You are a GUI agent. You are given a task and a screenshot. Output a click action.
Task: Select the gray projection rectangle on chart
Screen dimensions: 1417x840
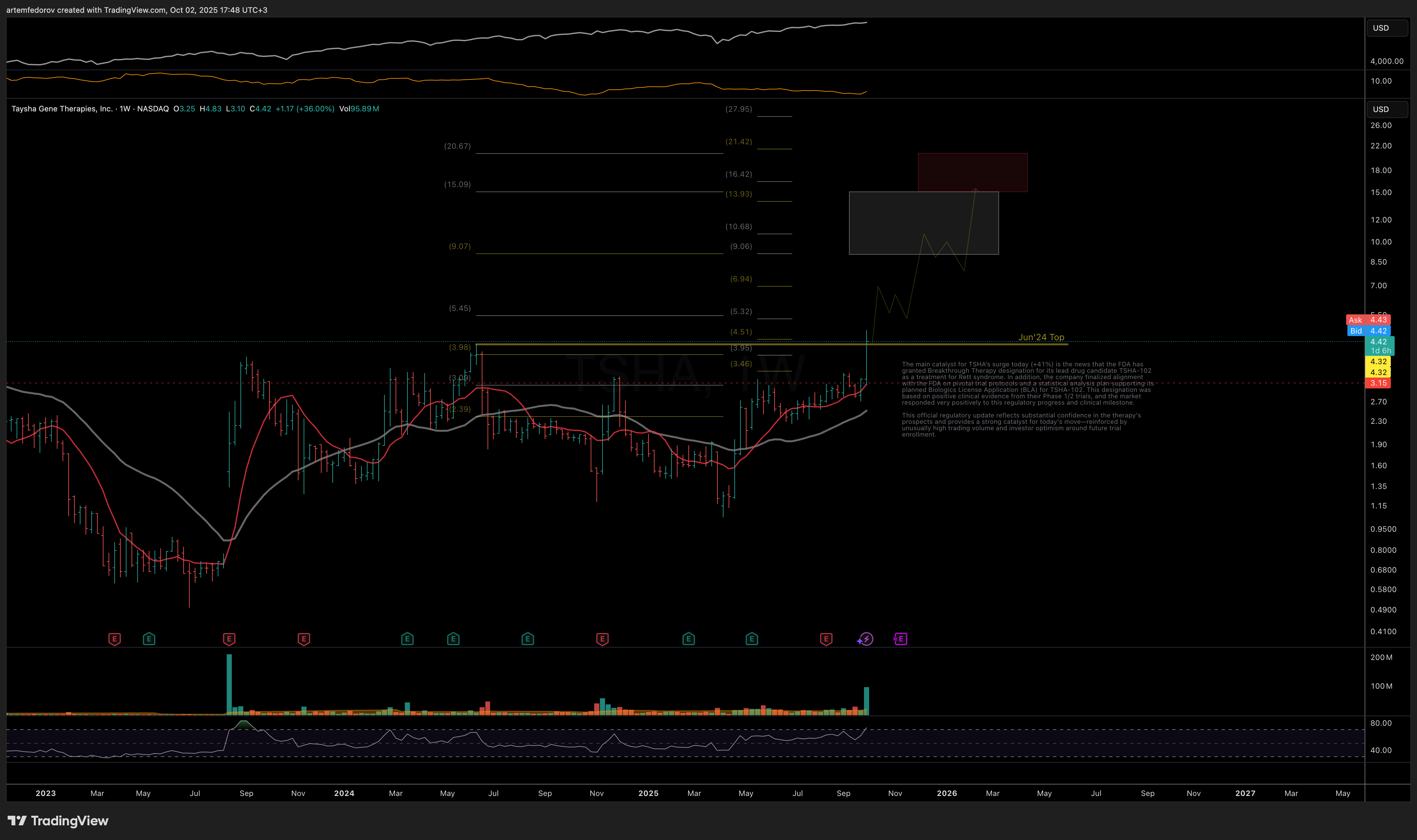click(924, 223)
